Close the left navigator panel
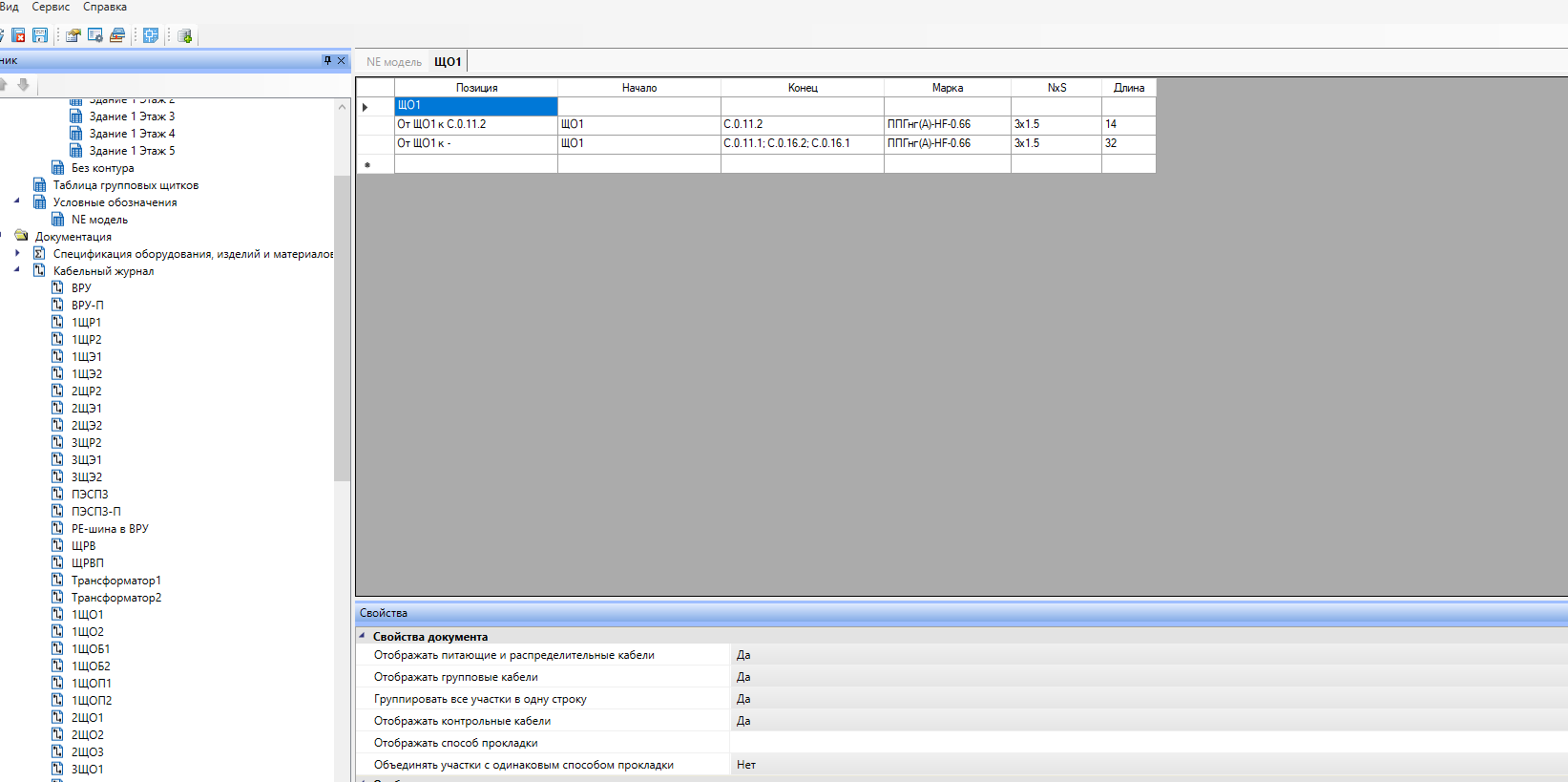1568x782 pixels. 342,60
